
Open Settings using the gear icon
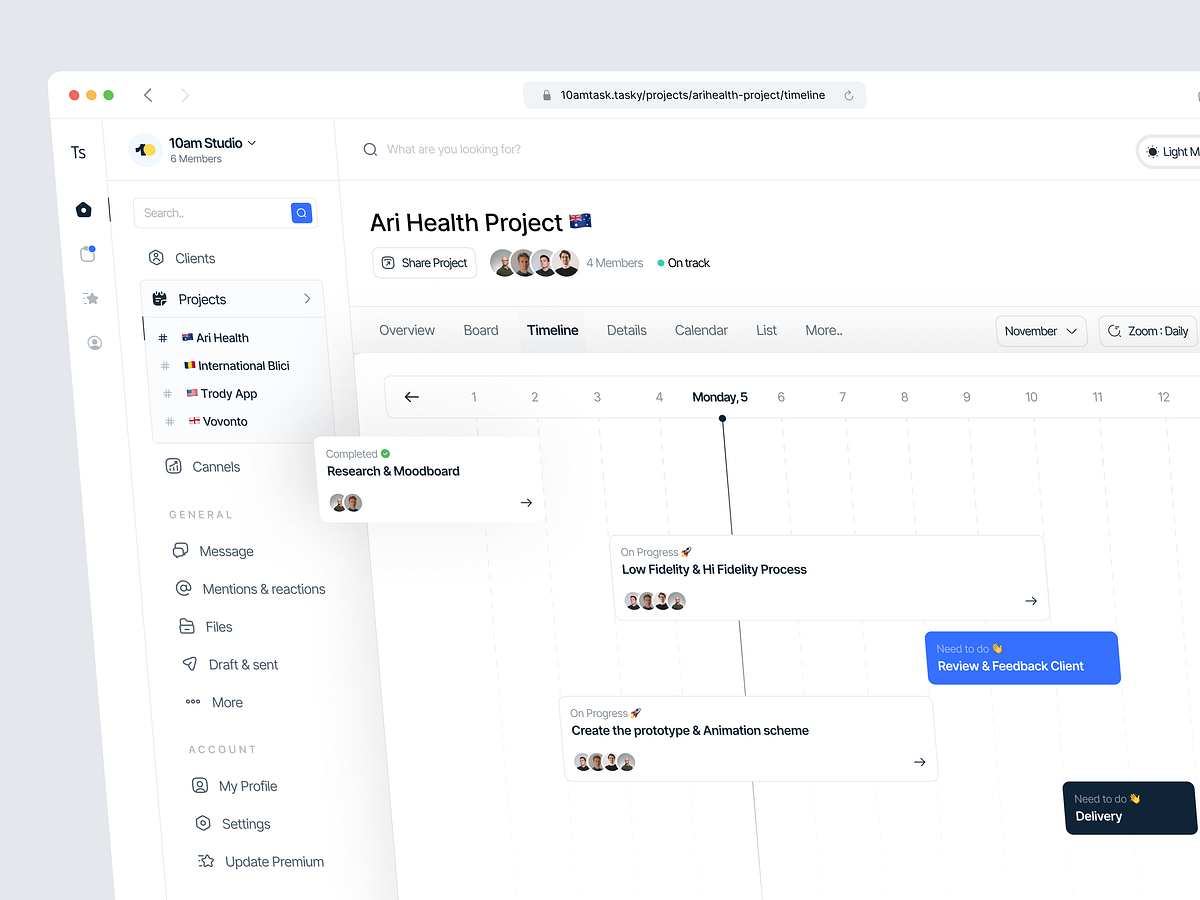coord(201,824)
